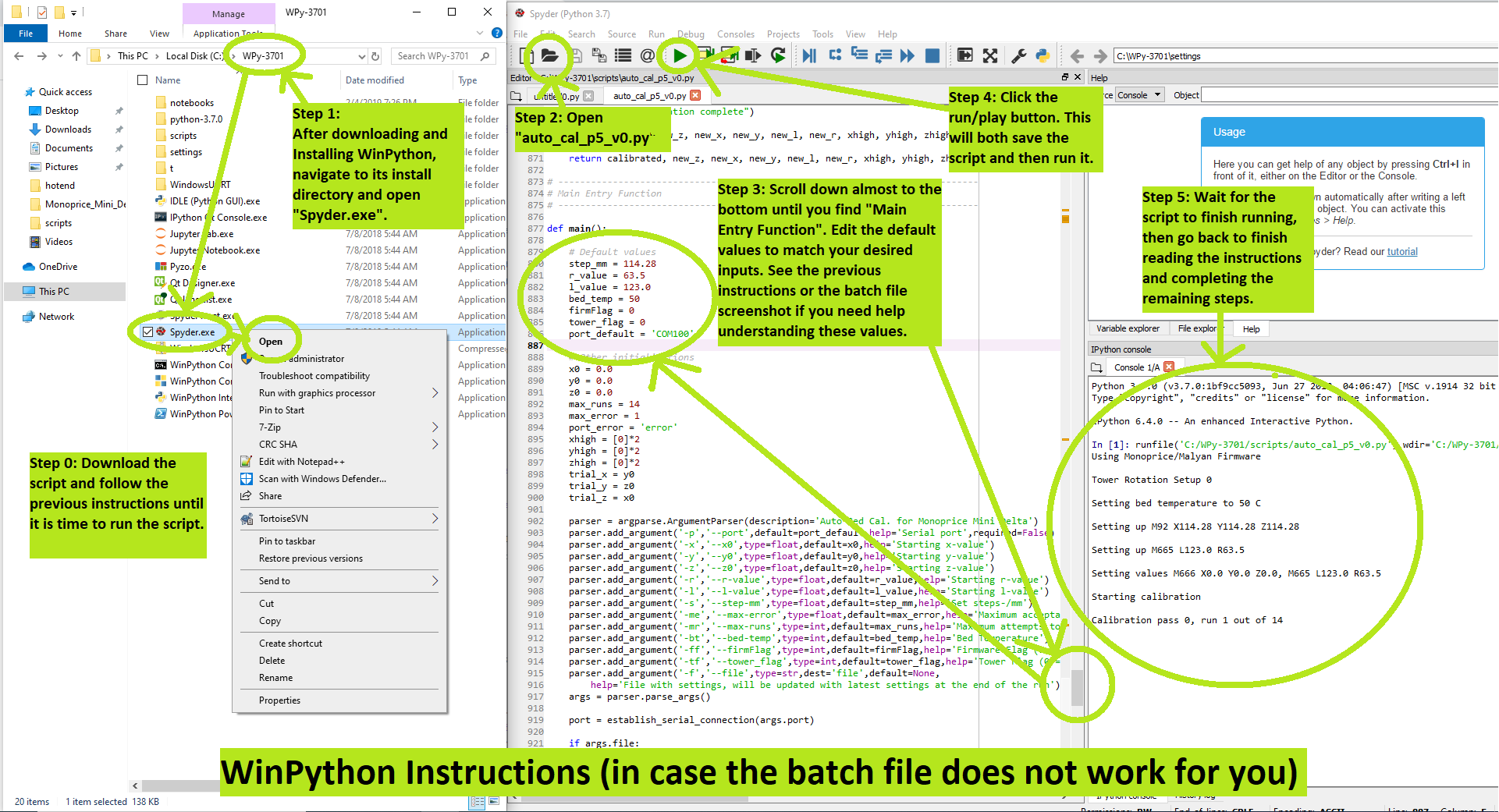Click the Explorer Back arrow
Viewport: 1499px width, 812px height.
click(19, 56)
